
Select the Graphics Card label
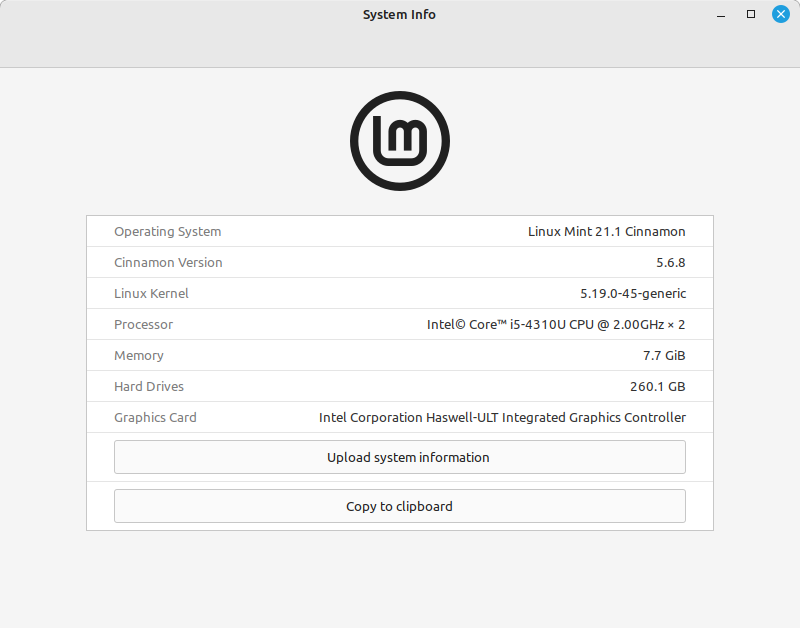click(155, 417)
